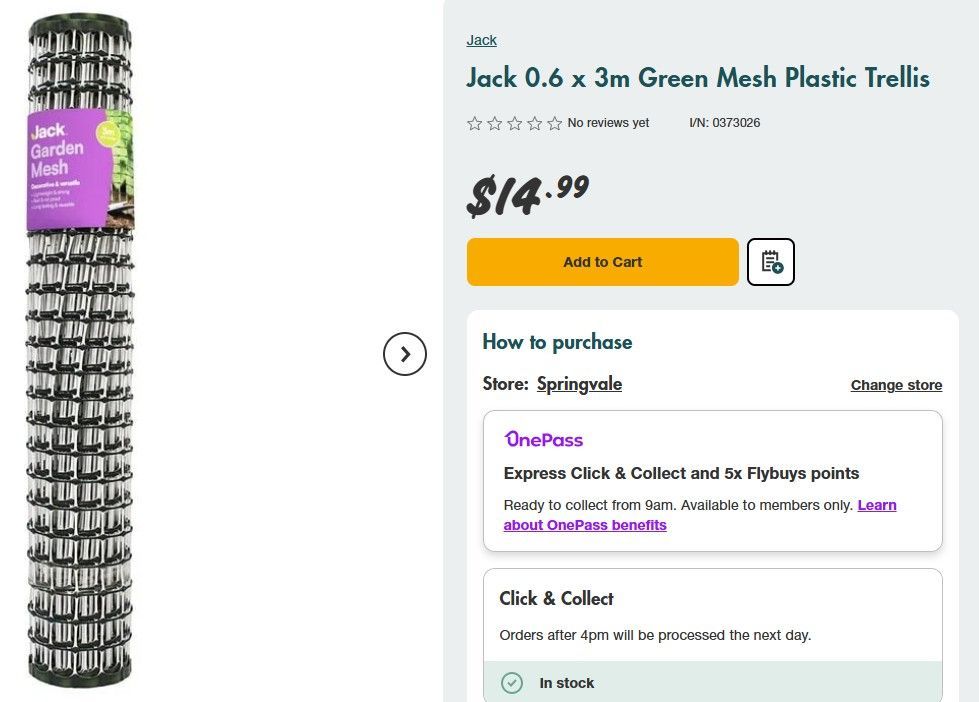
Task: Click the Springvale store link
Action: 579,383
